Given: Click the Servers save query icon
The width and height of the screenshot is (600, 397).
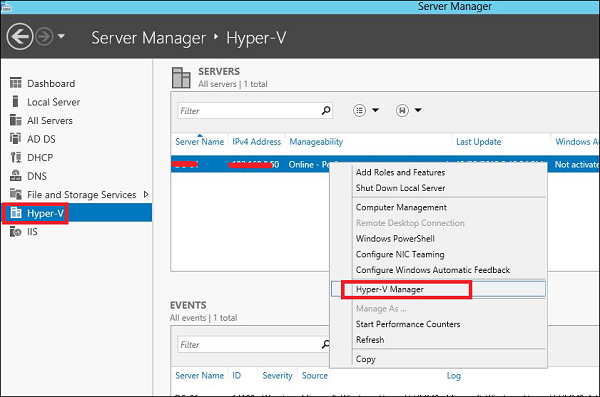Looking at the screenshot, I should [x=402, y=110].
